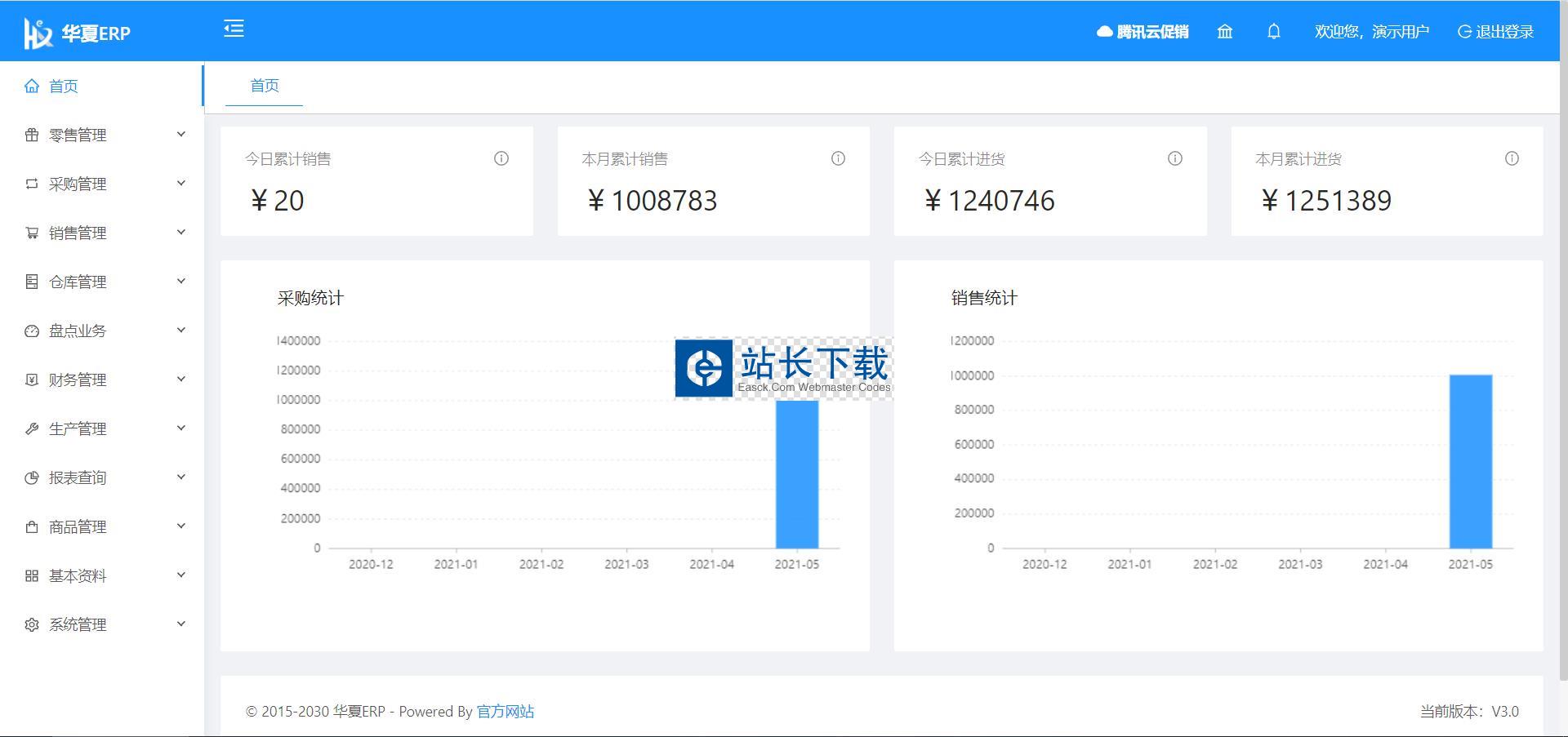Click the bank building icon in header
Viewport: 1568px width, 737px height.
tap(1224, 32)
